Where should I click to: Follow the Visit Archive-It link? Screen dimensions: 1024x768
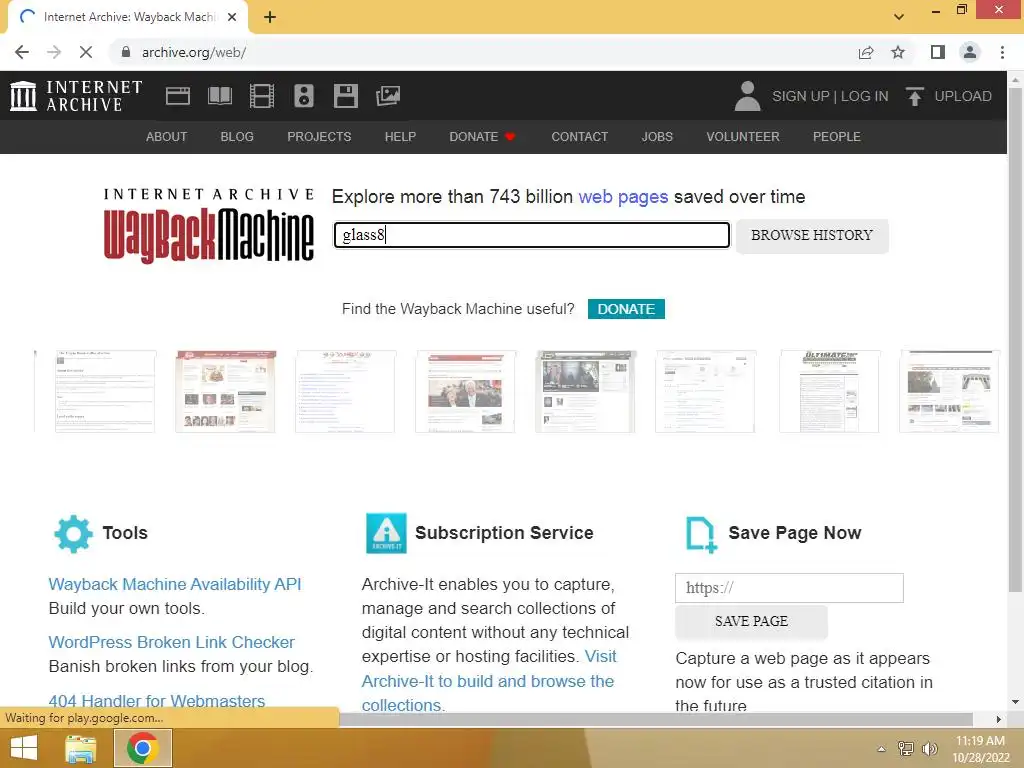[x=488, y=681]
